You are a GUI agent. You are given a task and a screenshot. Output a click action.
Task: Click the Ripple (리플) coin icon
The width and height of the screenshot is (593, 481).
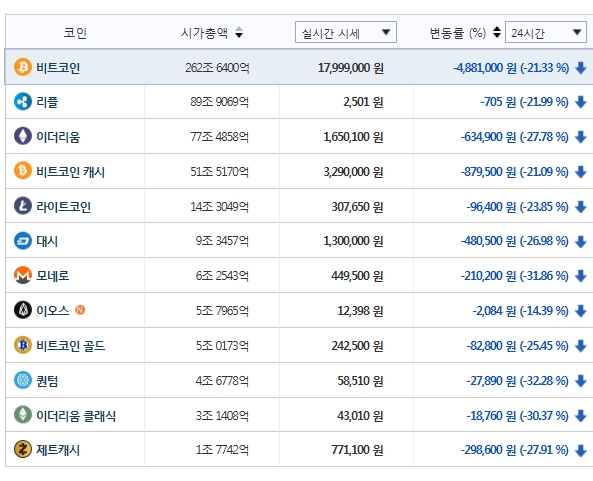click(23, 102)
